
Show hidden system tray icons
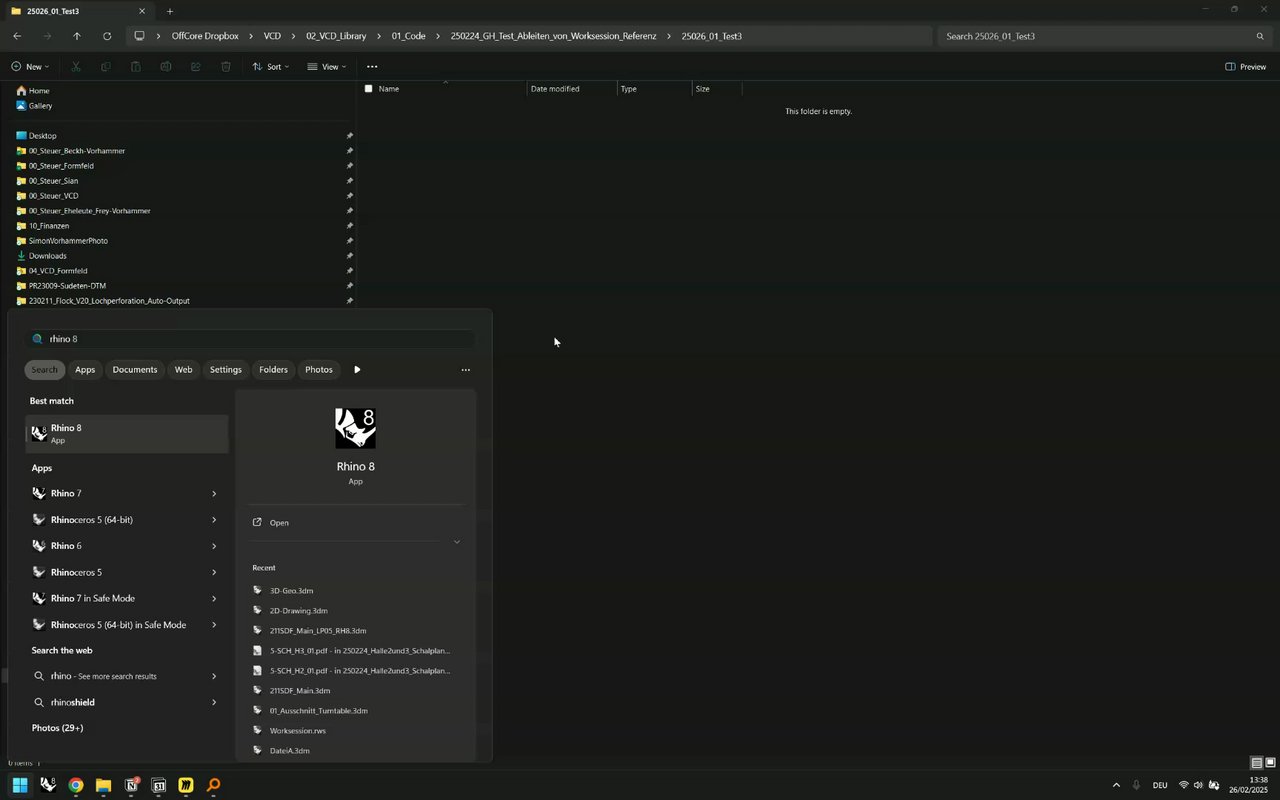click(x=1116, y=785)
